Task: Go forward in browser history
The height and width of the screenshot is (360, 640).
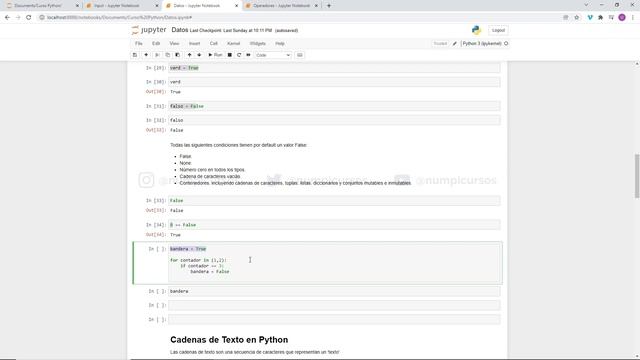Action: [x=18, y=18]
